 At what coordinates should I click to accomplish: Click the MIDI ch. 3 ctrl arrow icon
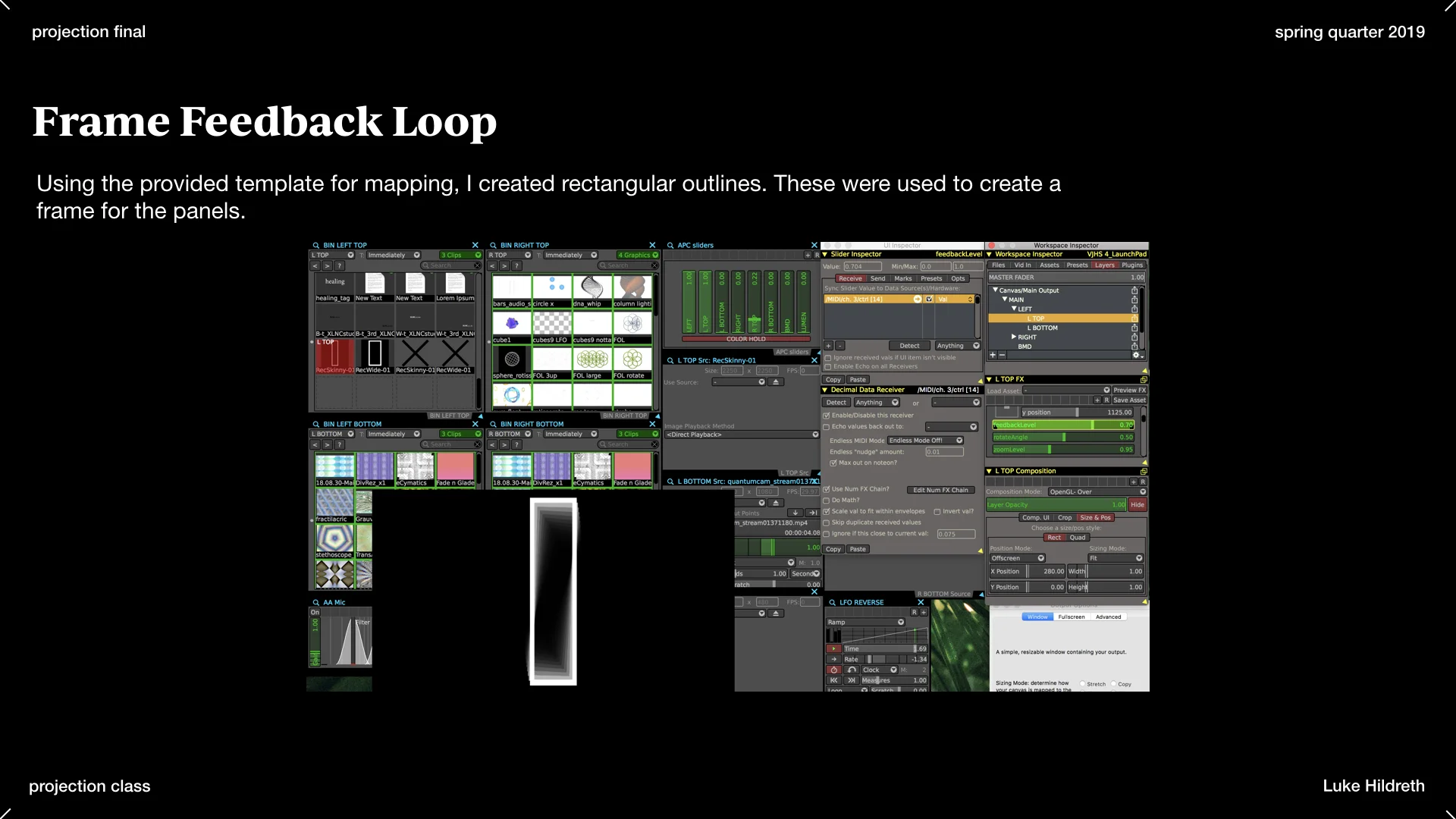[x=917, y=300]
